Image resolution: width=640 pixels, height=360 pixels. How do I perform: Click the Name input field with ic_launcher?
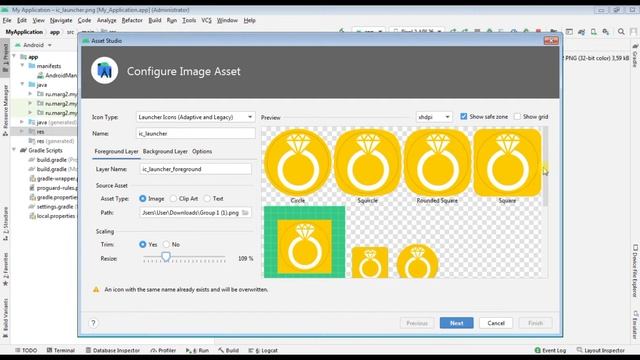tap(196, 133)
